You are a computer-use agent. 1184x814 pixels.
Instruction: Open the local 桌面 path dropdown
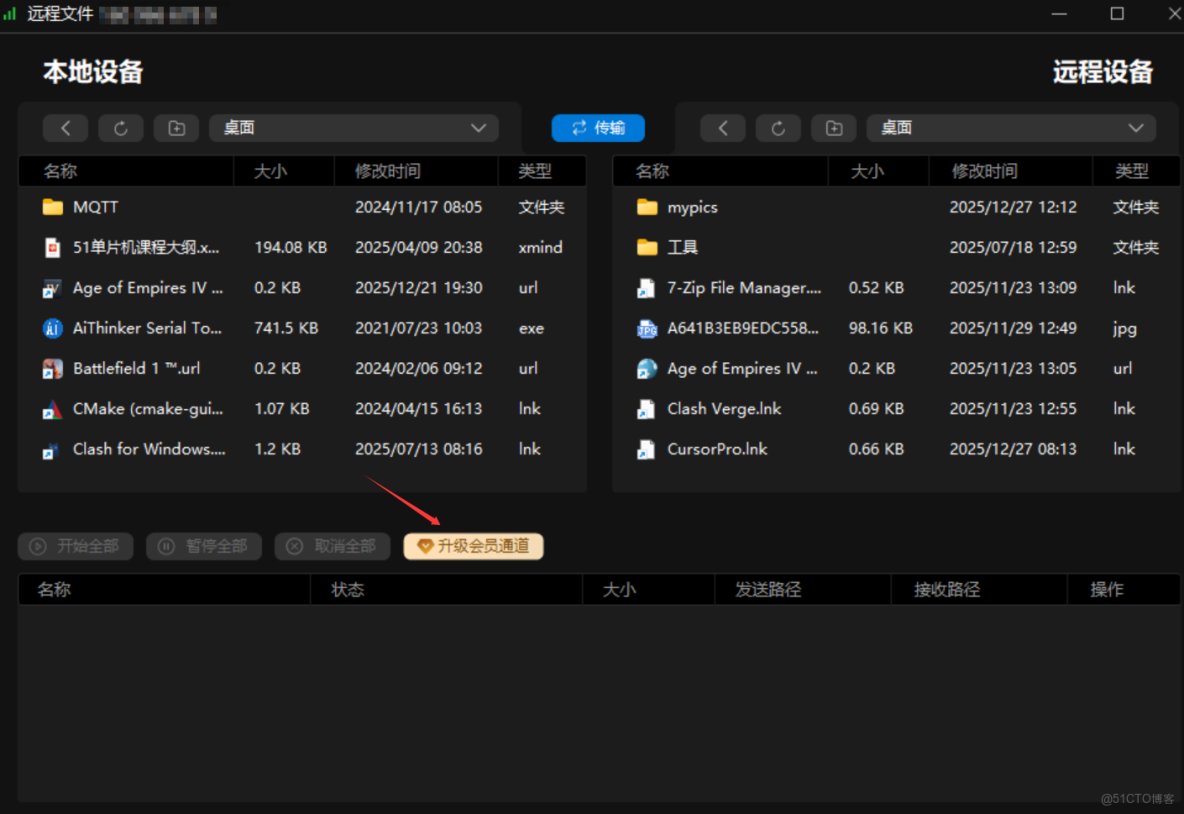[478, 128]
